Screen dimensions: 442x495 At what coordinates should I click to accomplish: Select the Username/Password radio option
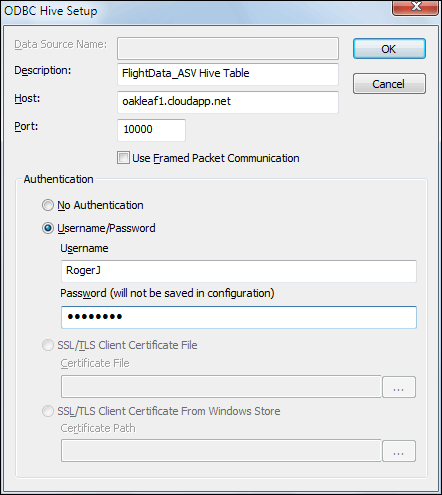(48, 228)
